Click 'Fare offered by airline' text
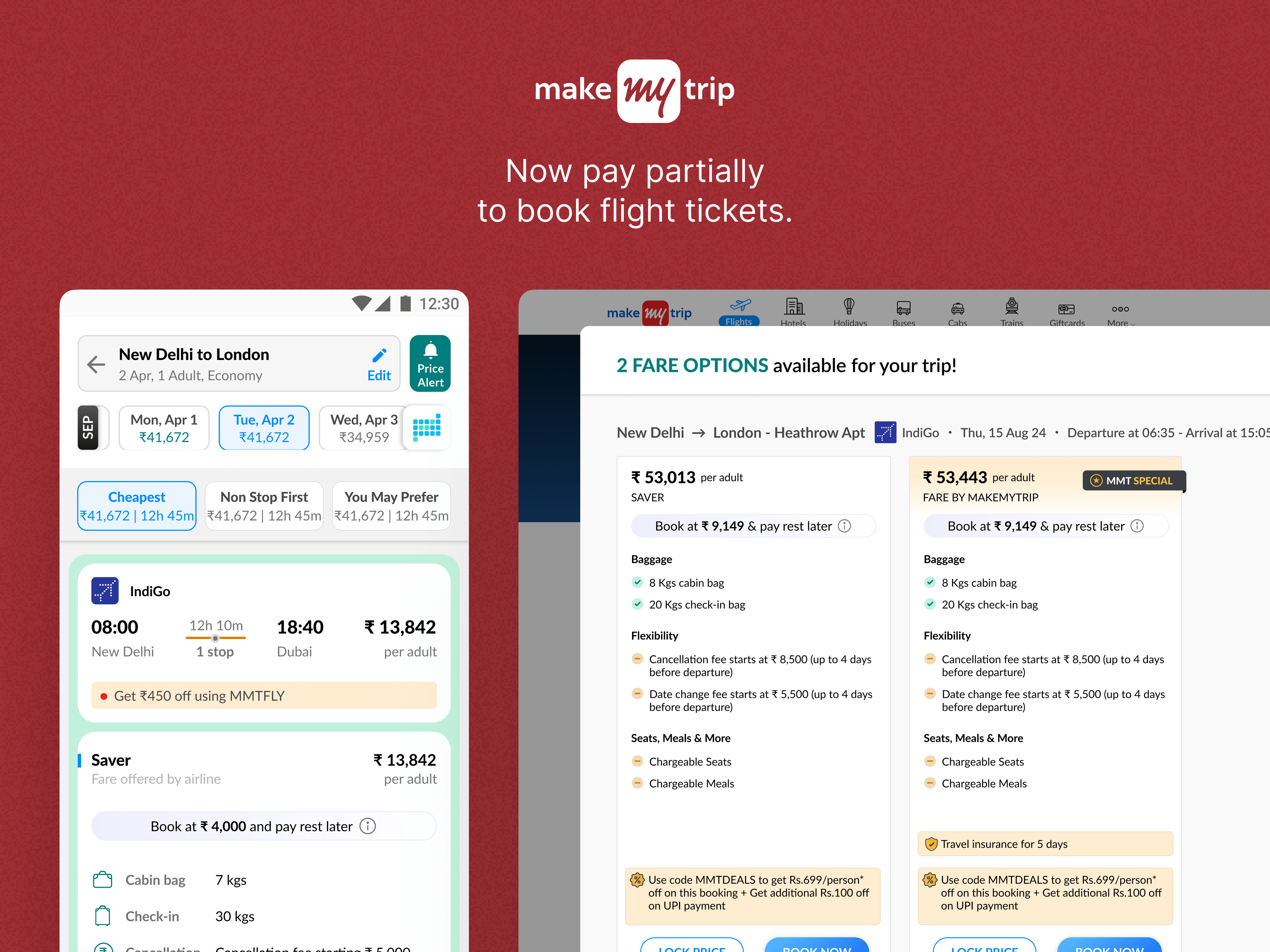Image resolution: width=1270 pixels, height=952 pixels. [x=156, y=779]
